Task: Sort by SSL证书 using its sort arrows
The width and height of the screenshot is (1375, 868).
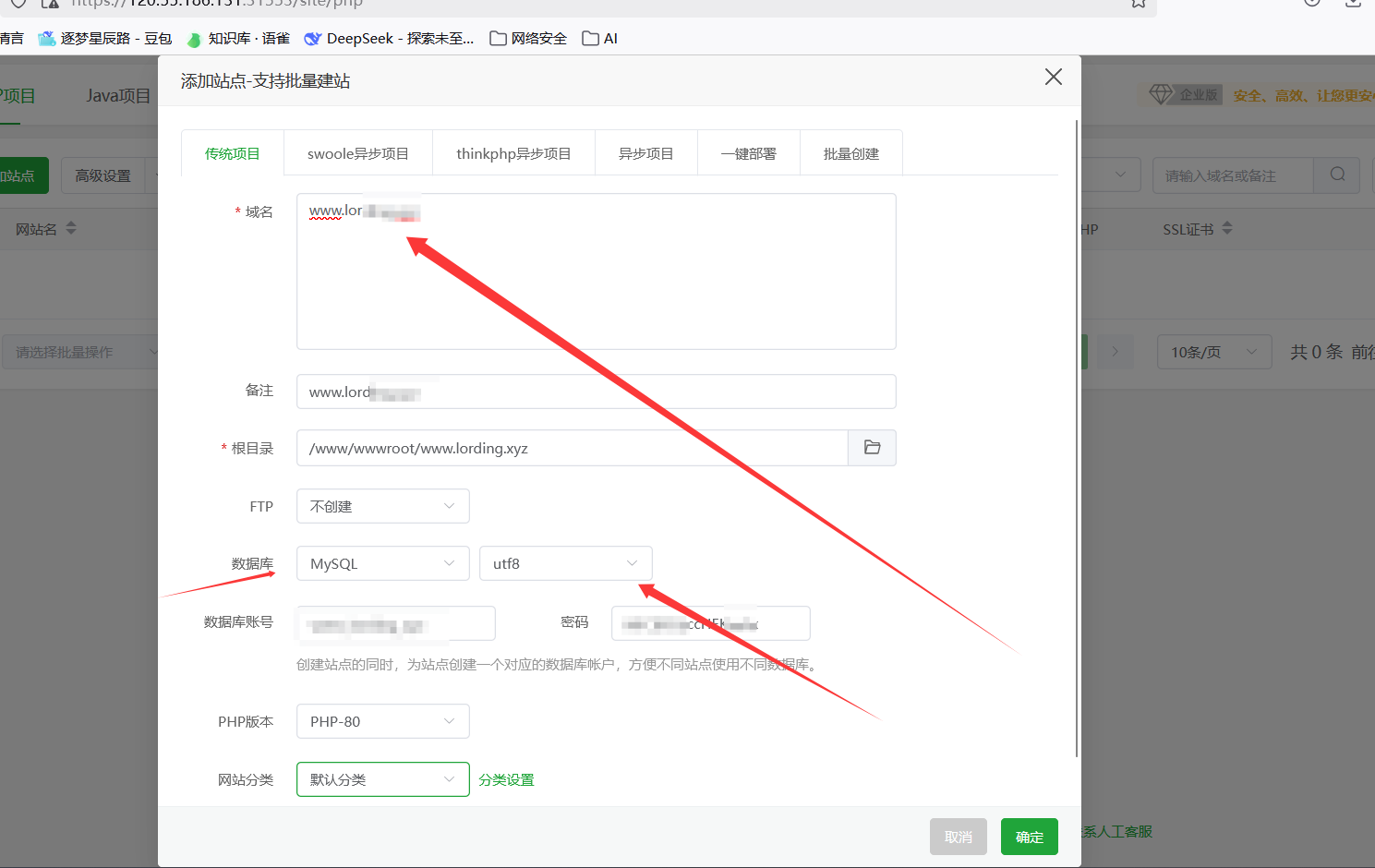Action: point(1227,228)
